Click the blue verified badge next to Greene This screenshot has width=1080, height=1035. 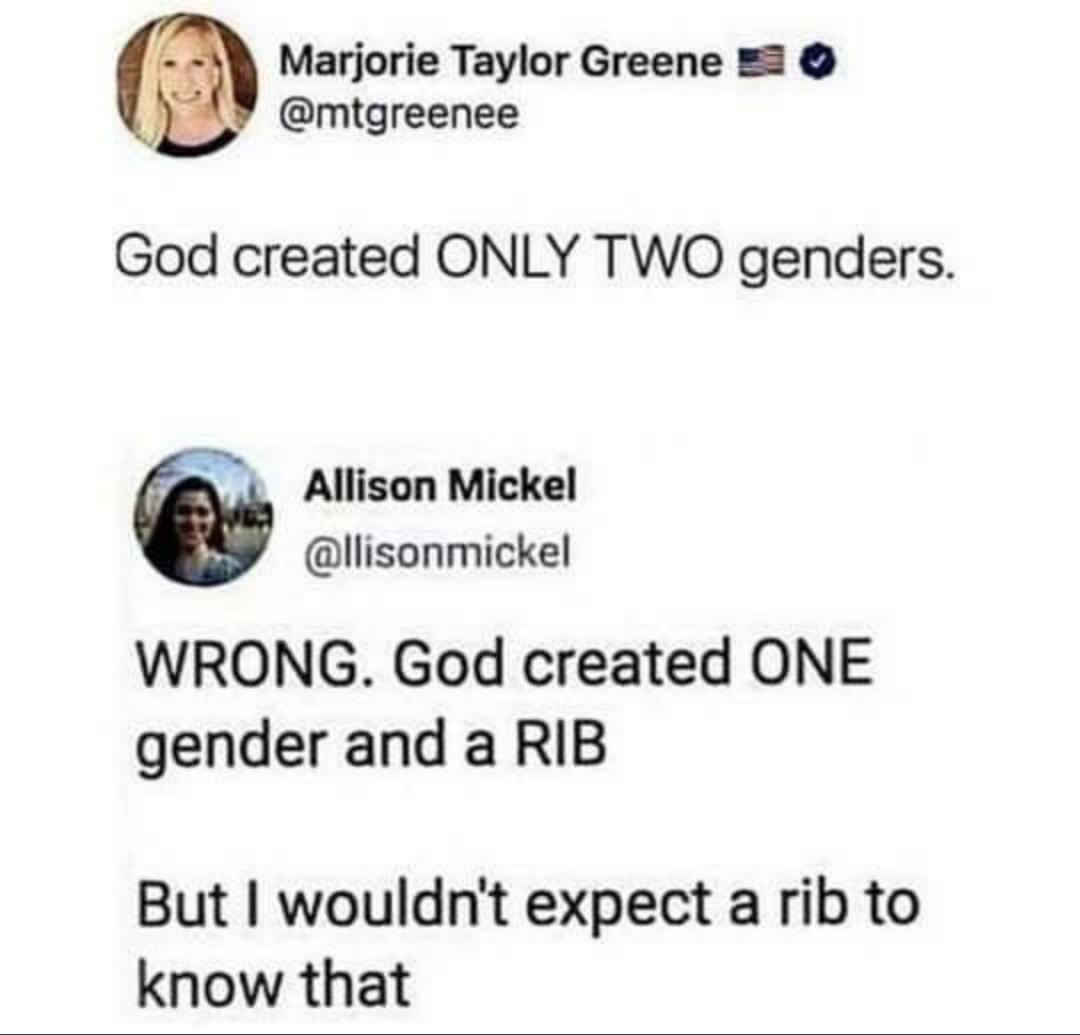pyautogui.click(x=820, y=65)
